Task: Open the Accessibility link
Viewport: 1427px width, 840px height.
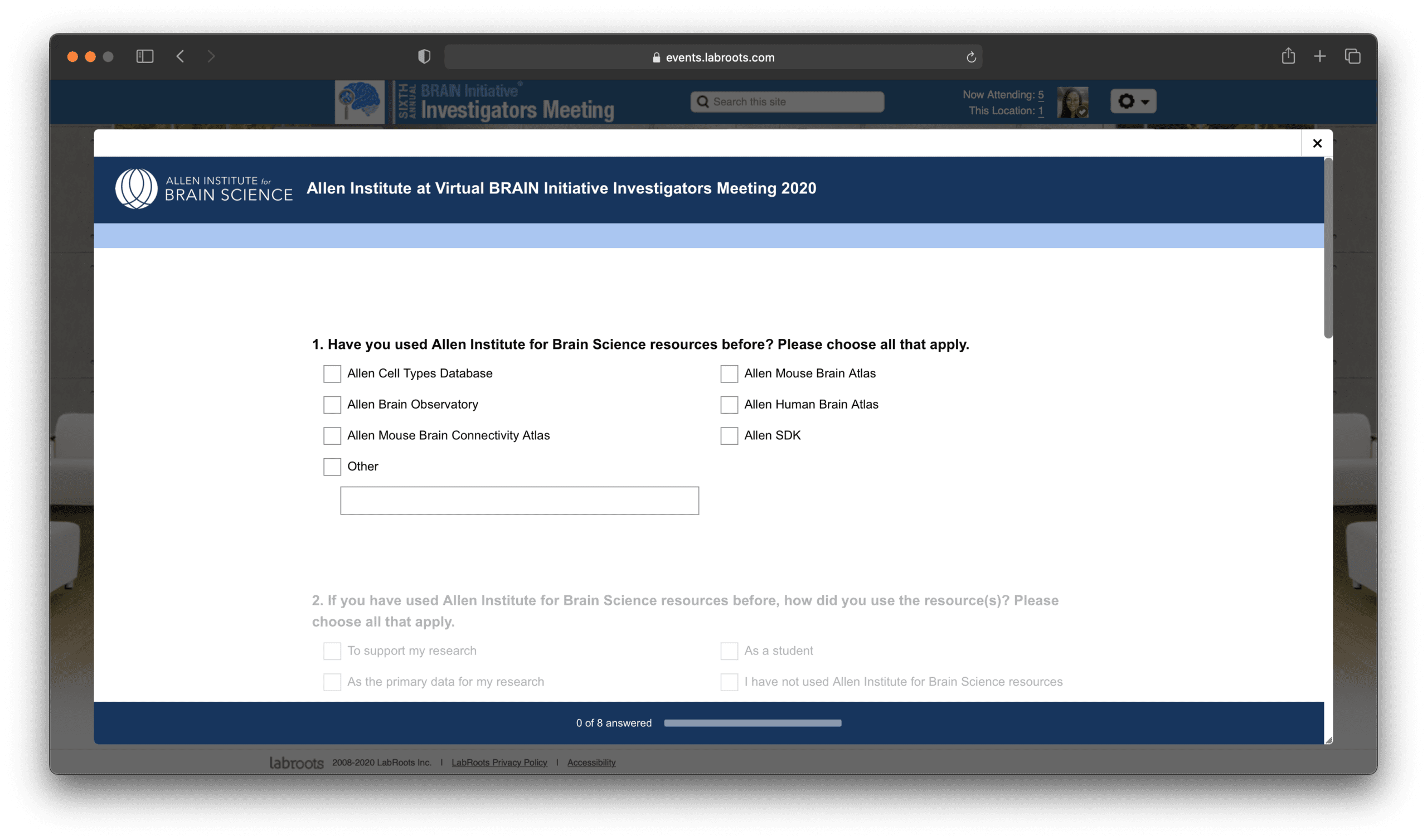Action: point(591,763)
